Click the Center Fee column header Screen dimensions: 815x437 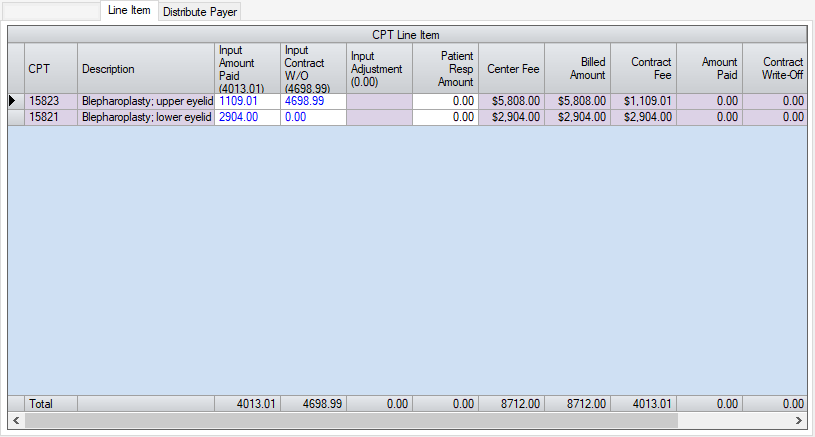(511, 69)
